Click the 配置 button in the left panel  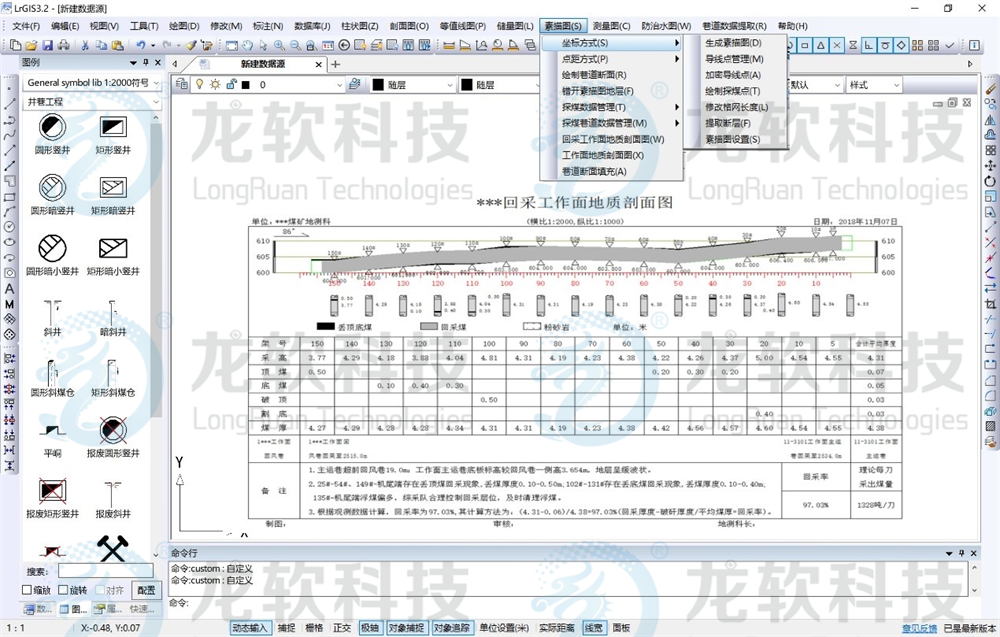(x=145, y=590)
